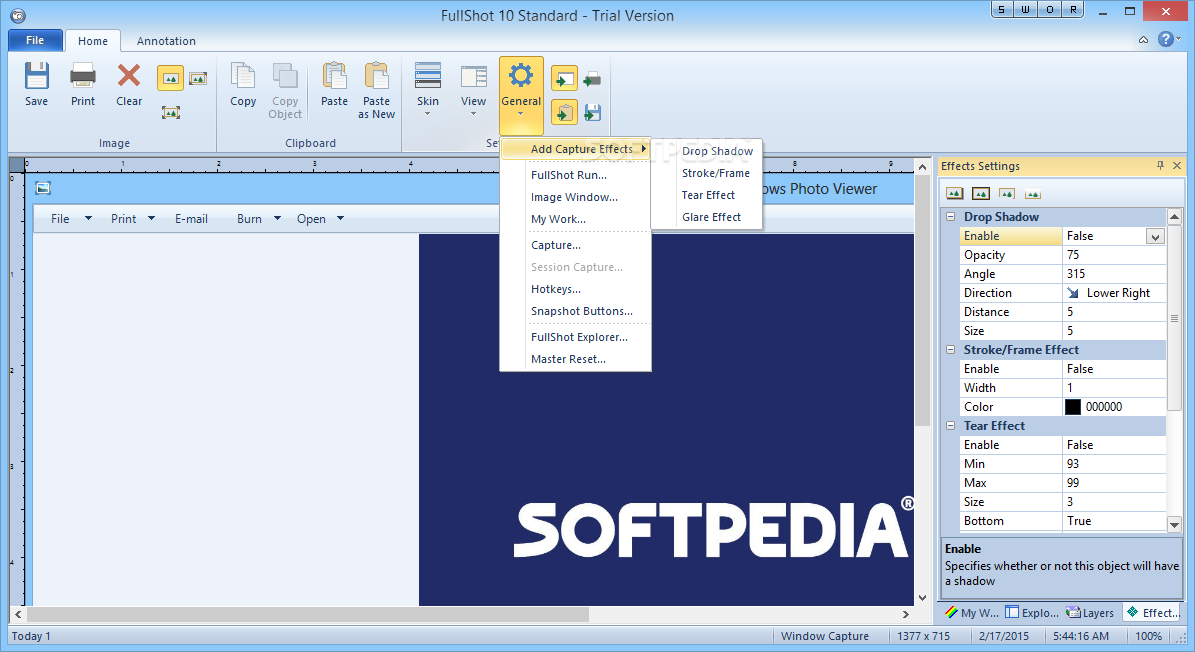
Task: Click small image icon above captured window
Action: pos(43,188)
